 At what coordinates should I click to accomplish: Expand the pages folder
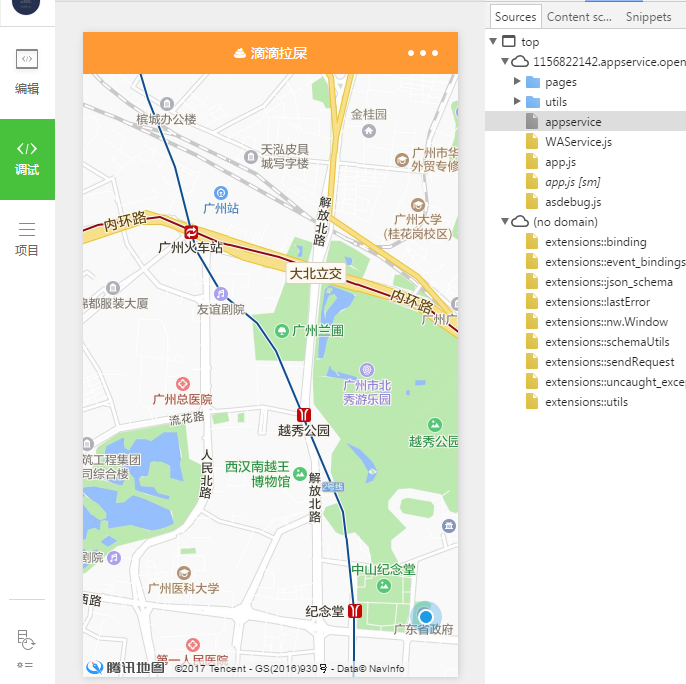click(x=517, y=81)
